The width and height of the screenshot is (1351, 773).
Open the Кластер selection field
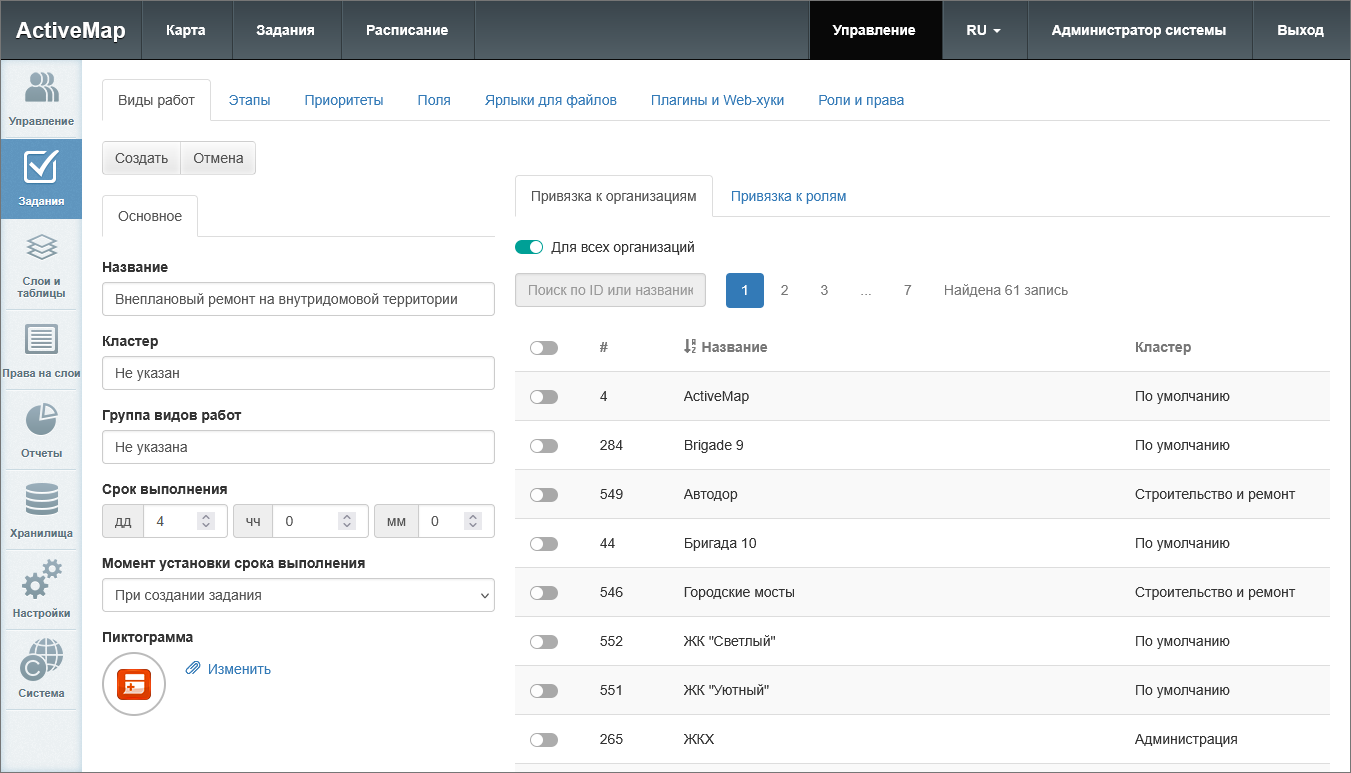click(x=298, y=373)
